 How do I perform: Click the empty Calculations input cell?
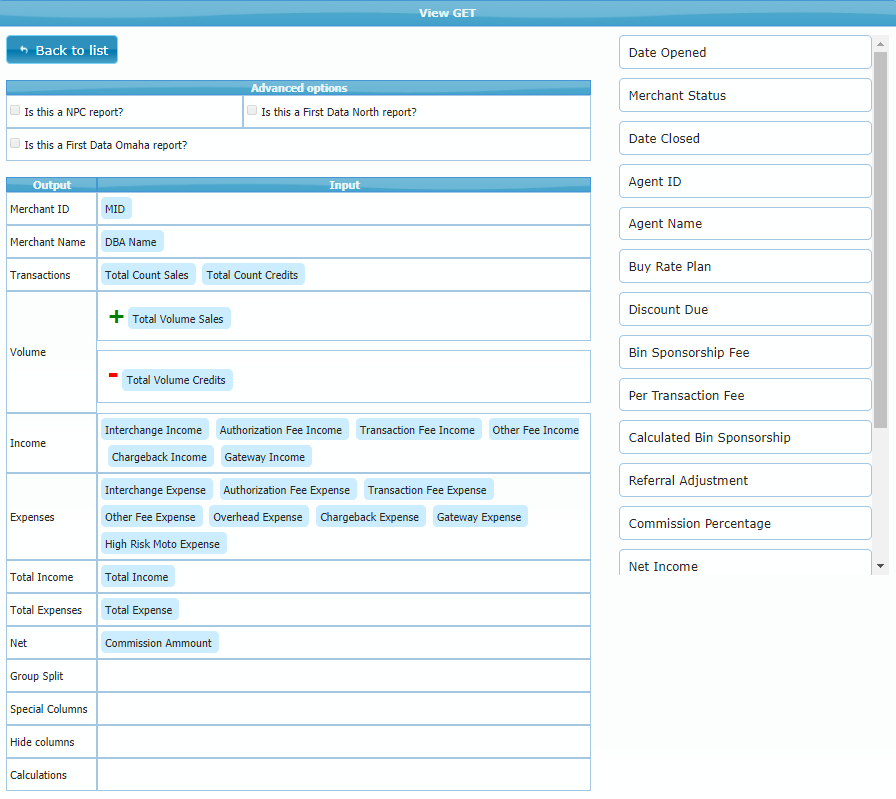[343, 775]
